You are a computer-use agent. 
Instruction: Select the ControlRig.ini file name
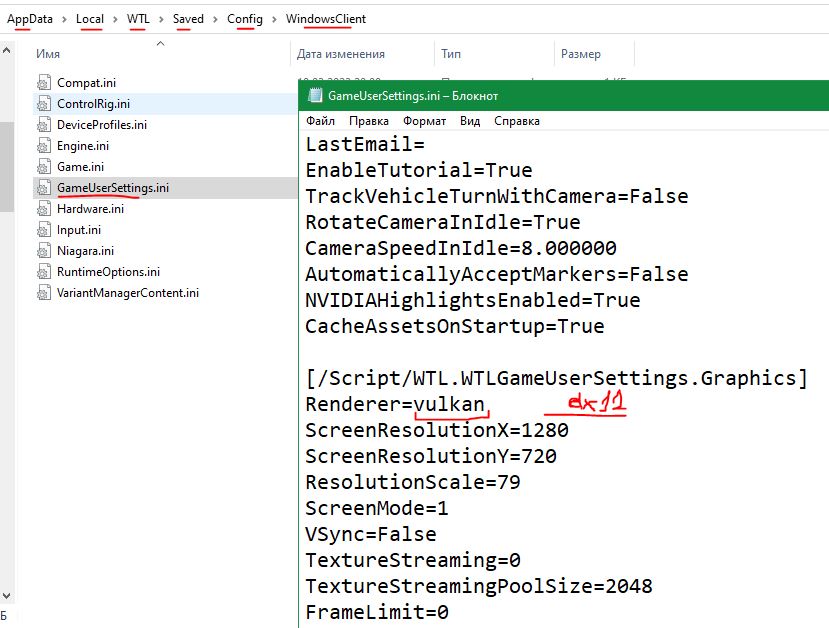94,104
